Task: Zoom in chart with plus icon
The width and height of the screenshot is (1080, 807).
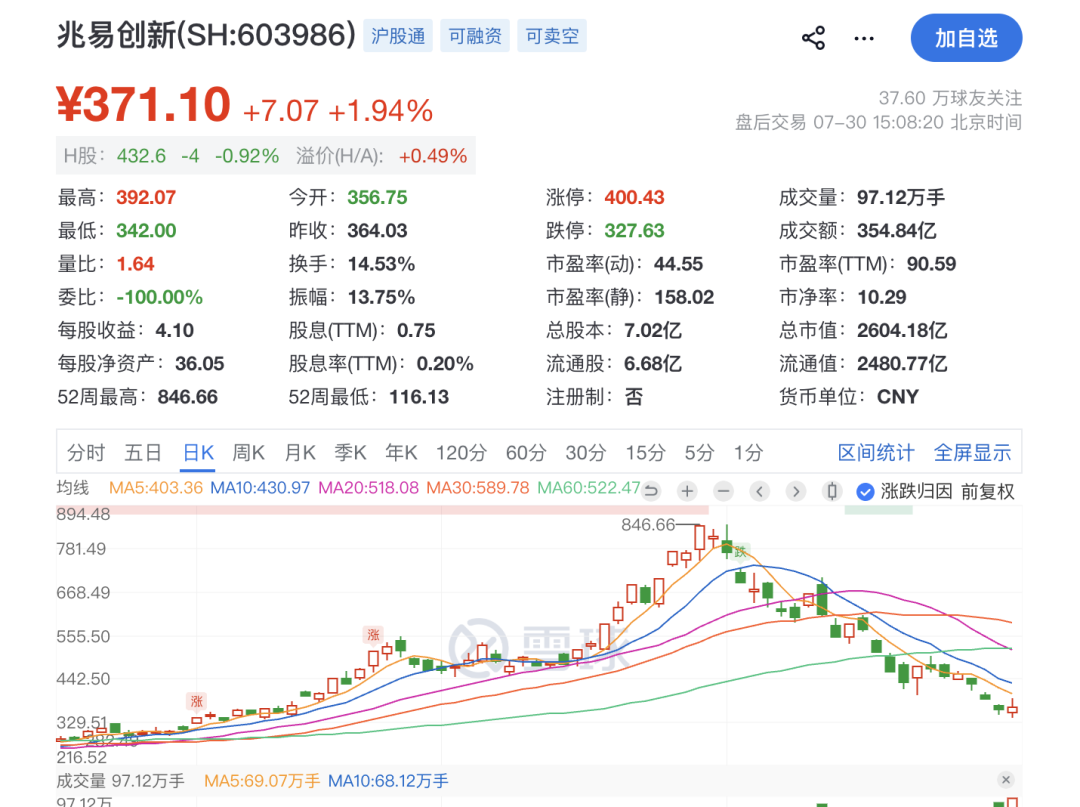Action: pos(687,491)
